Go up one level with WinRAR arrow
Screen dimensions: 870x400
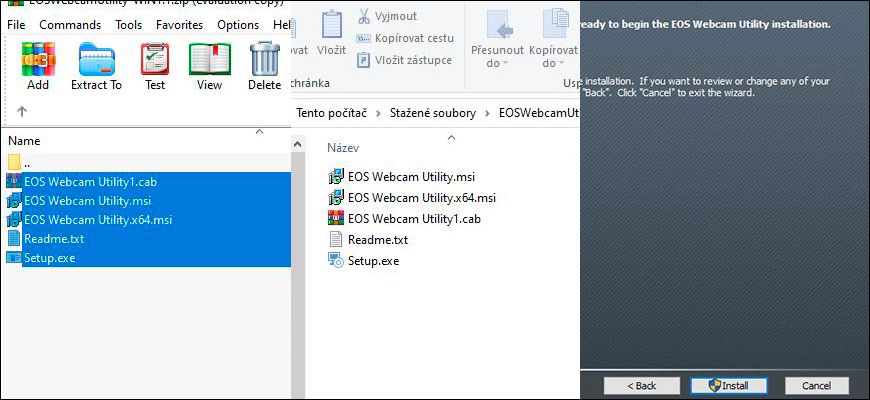click(22, 112)
